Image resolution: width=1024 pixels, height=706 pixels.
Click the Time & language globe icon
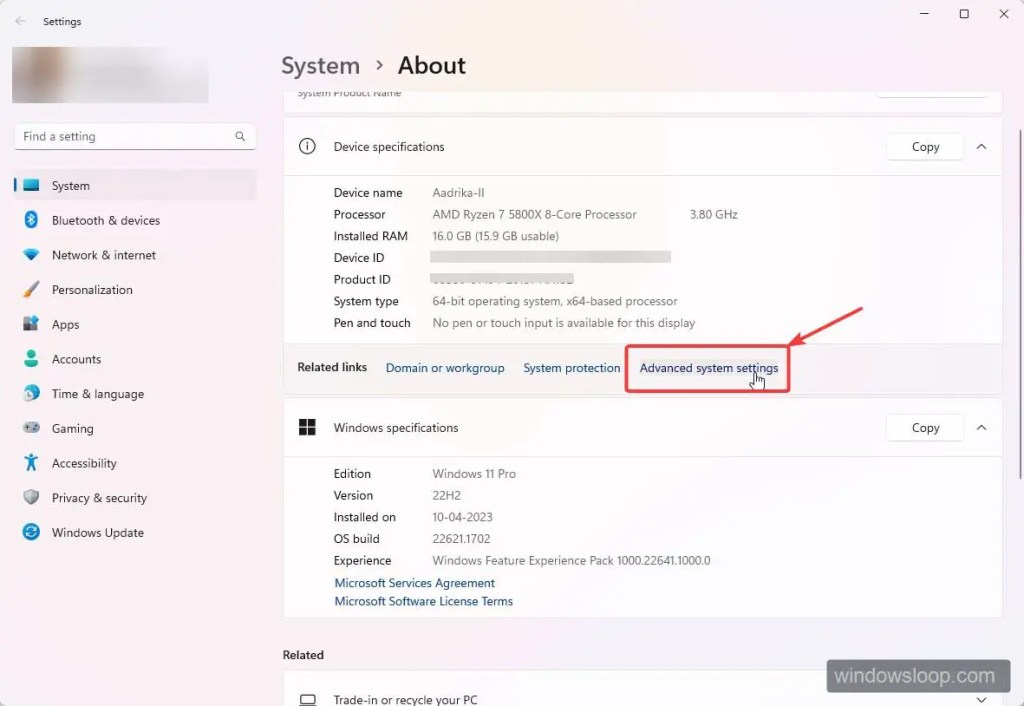[31, 393]
